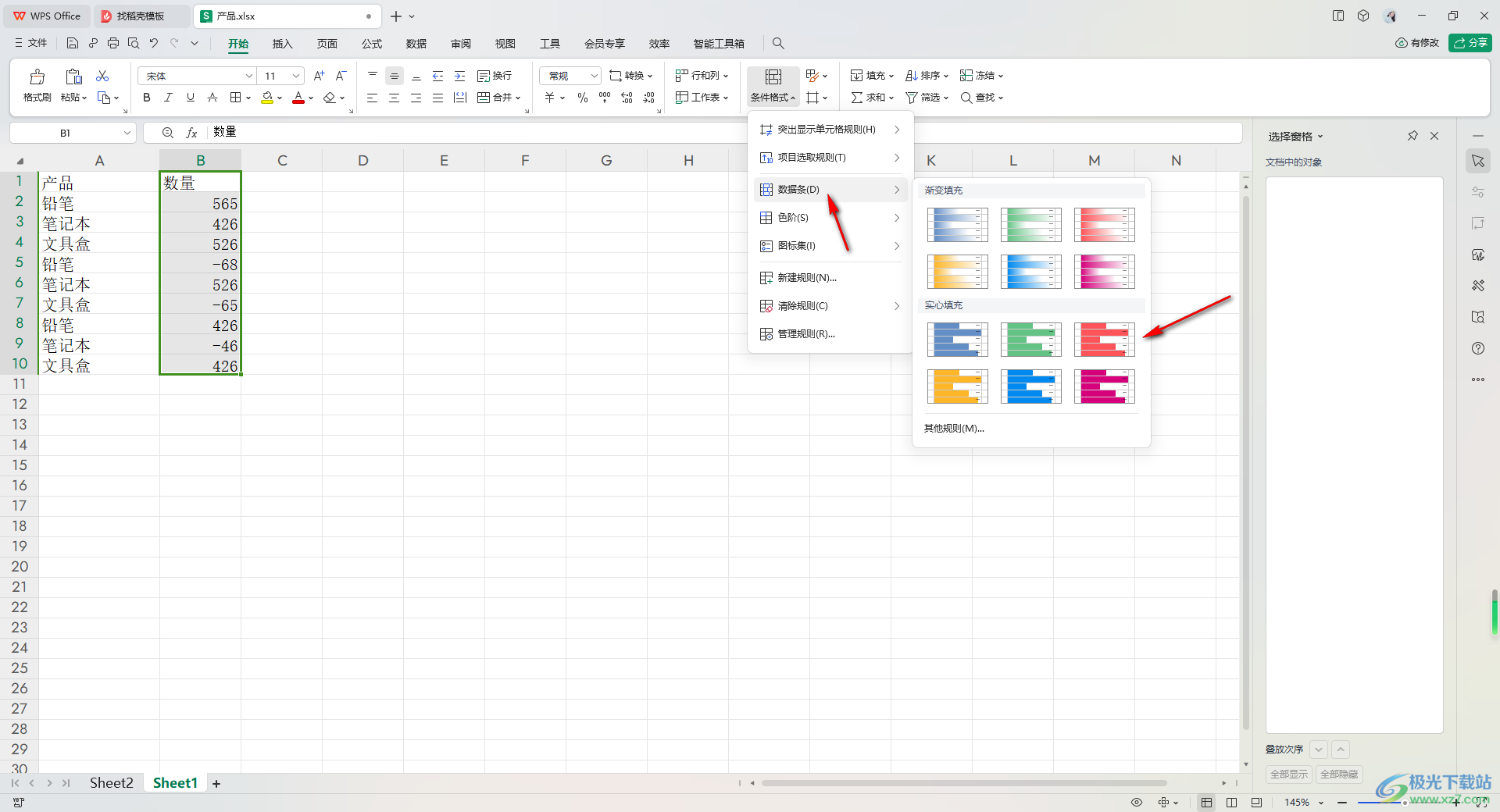1500x812 pixels.
Task: Click Hide All (全部隐藏) button
Action: click(x=1339, y=775)
